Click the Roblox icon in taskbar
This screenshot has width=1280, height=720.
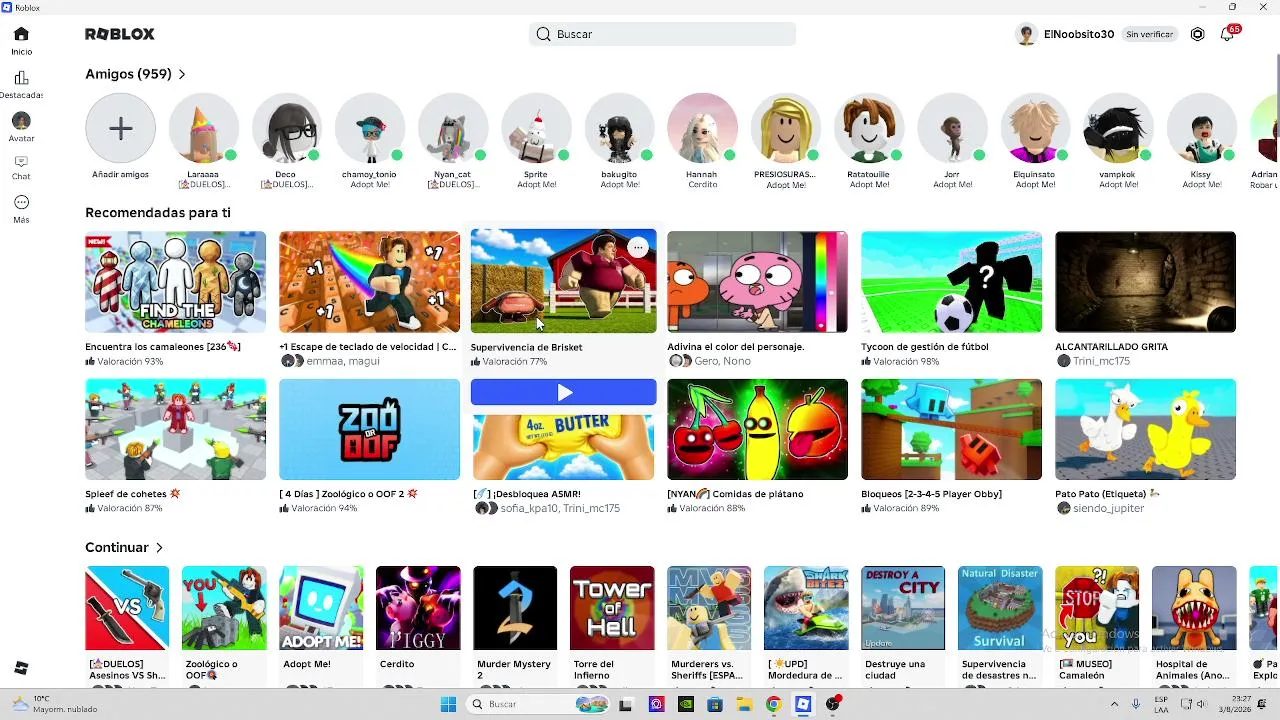click(803, 704)
